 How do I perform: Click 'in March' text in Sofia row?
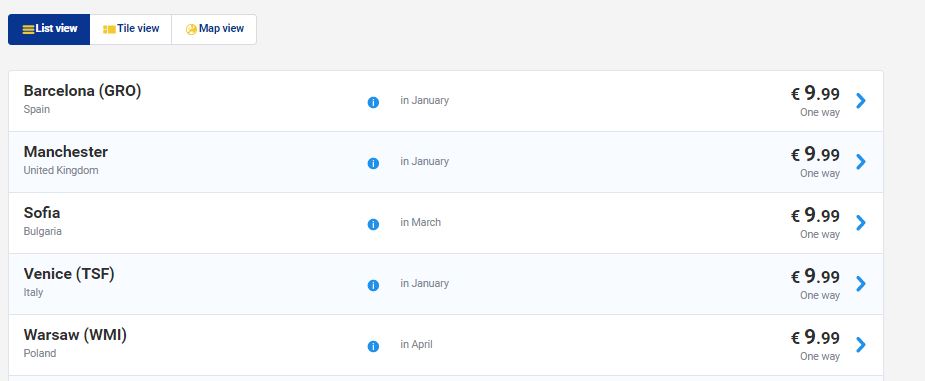[420, 222]
